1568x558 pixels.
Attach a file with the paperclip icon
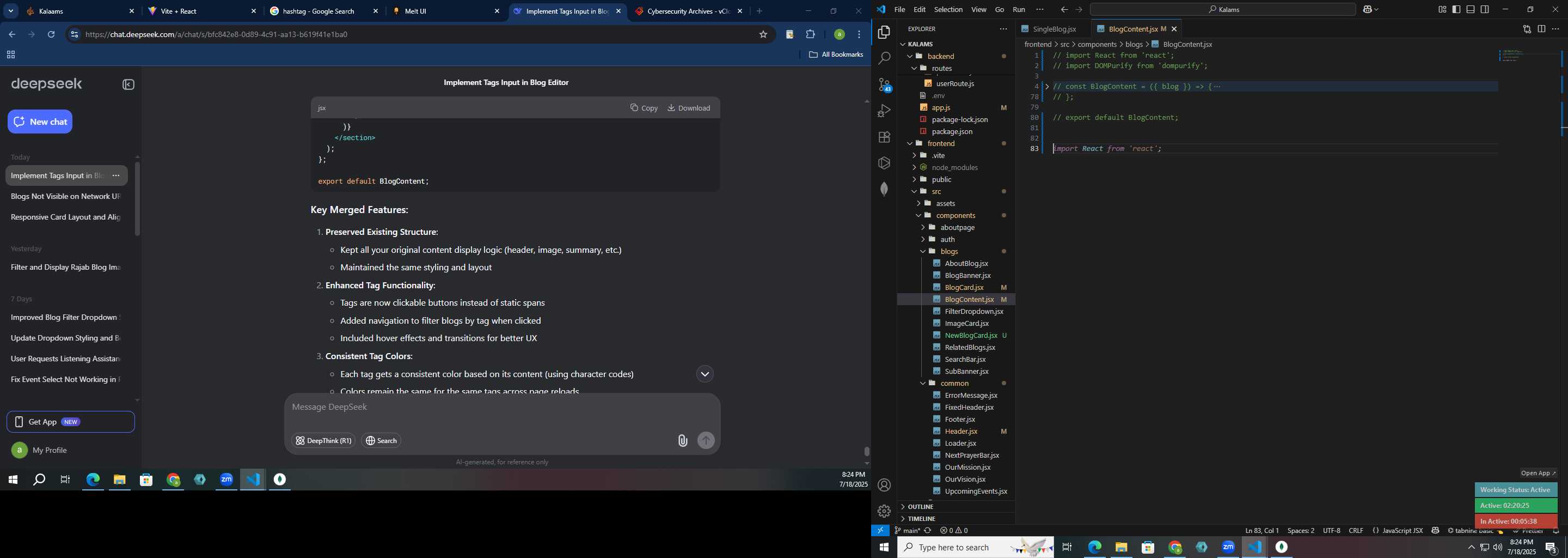pyautogui.click(x=682, y=441)
